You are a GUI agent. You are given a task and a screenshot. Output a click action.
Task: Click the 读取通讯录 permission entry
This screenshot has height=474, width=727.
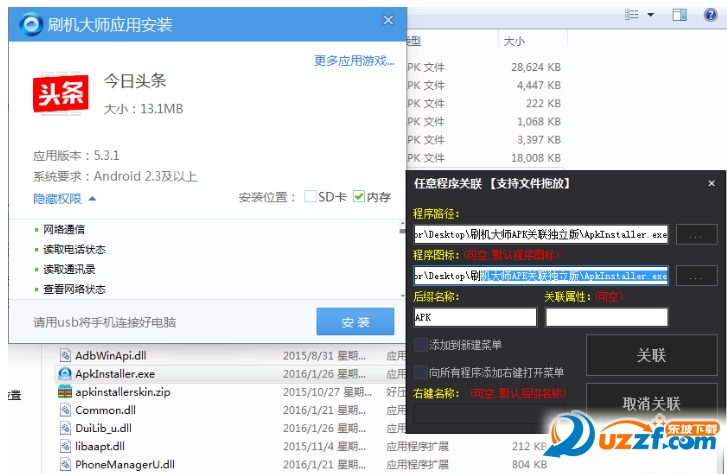(x=69, y=269)
